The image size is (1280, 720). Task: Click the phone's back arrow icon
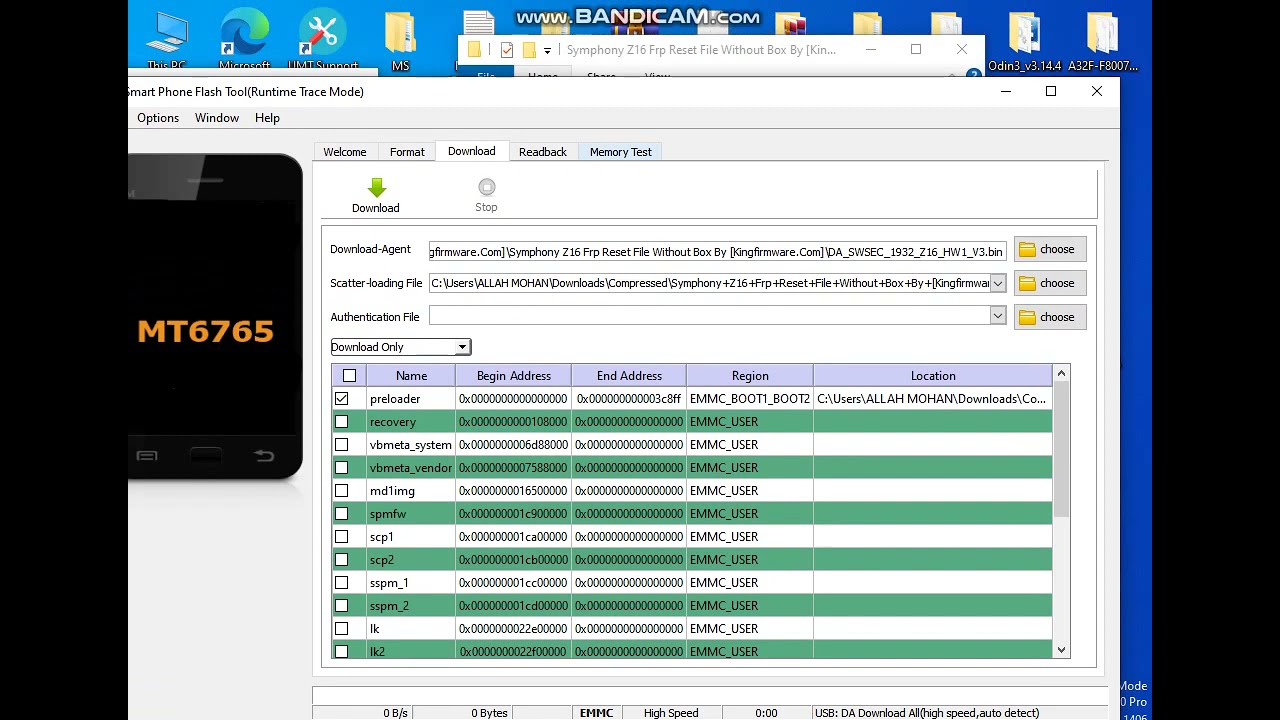point(264,456)
